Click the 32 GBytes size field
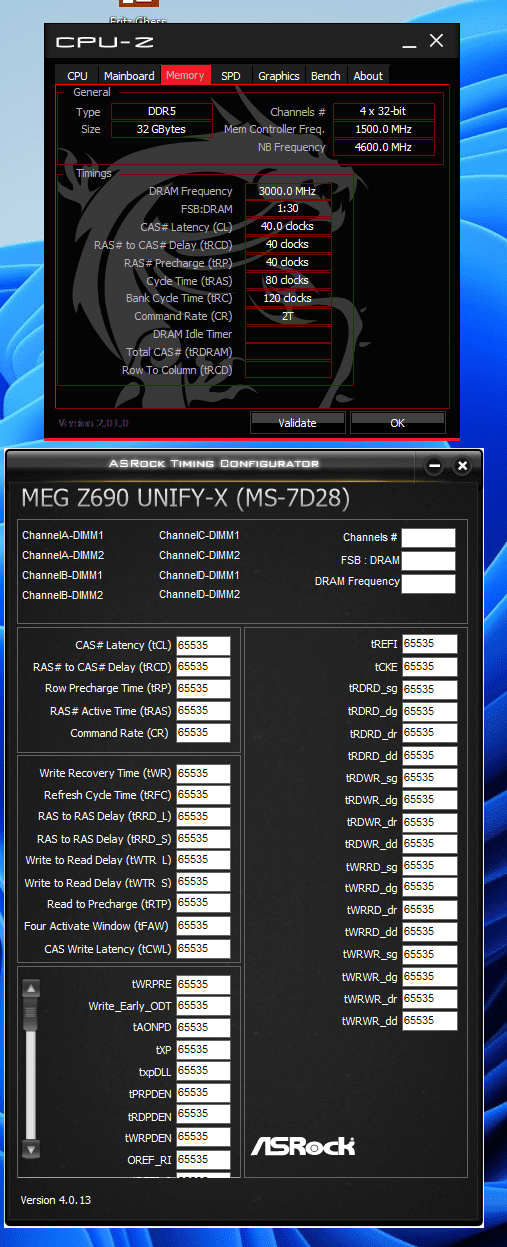This screenshot has width=507, height=1247. pyautogui.click(x=161, y=130)
